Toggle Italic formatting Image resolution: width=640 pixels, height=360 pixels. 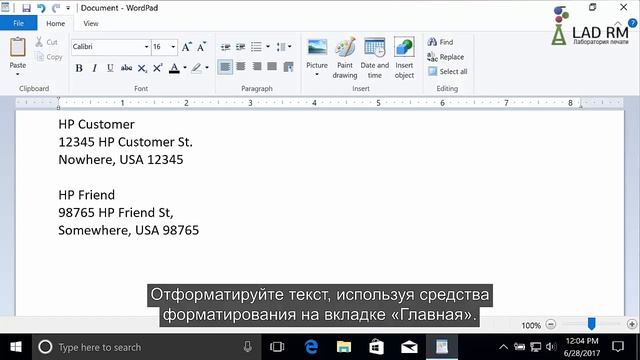94,68
